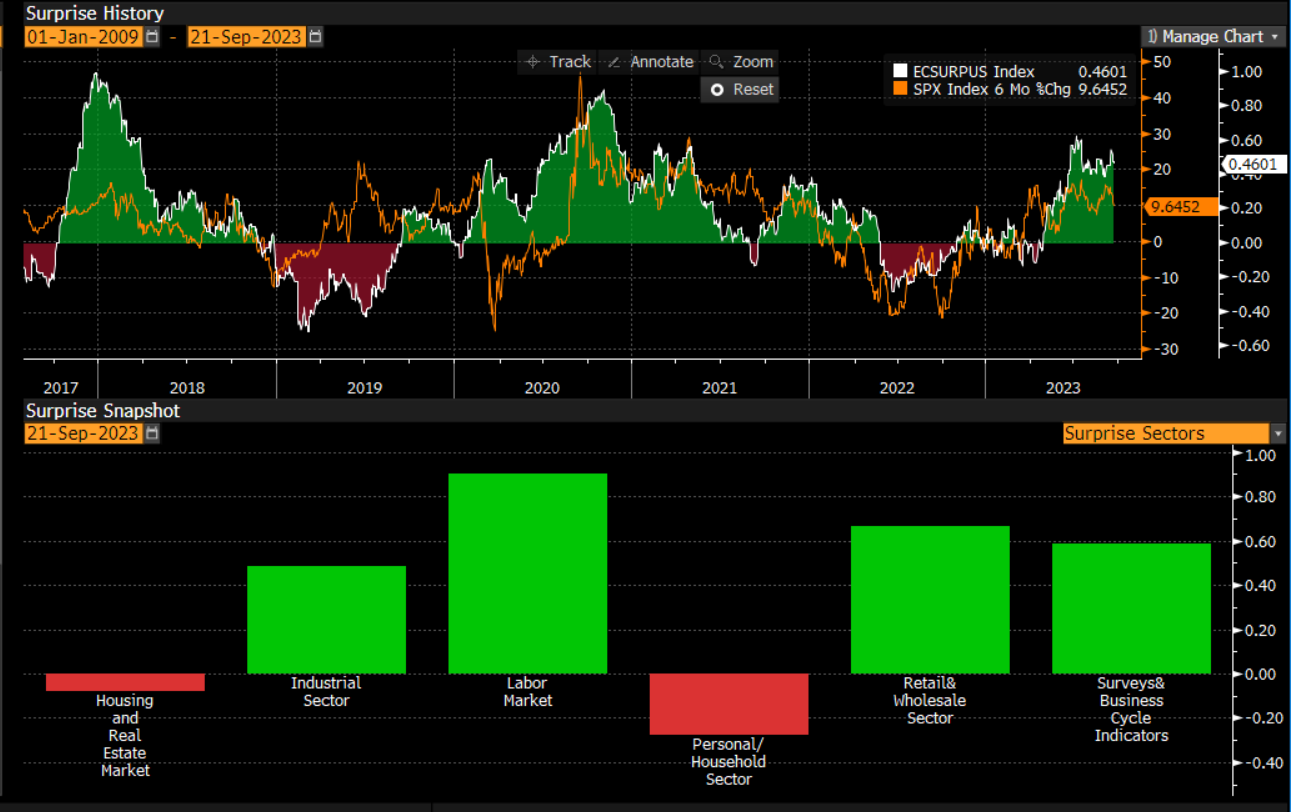The height and width of the screenshot is (812, 1291).
Task: Click the Surprise History title bar
Action: (x=95, y=13)
